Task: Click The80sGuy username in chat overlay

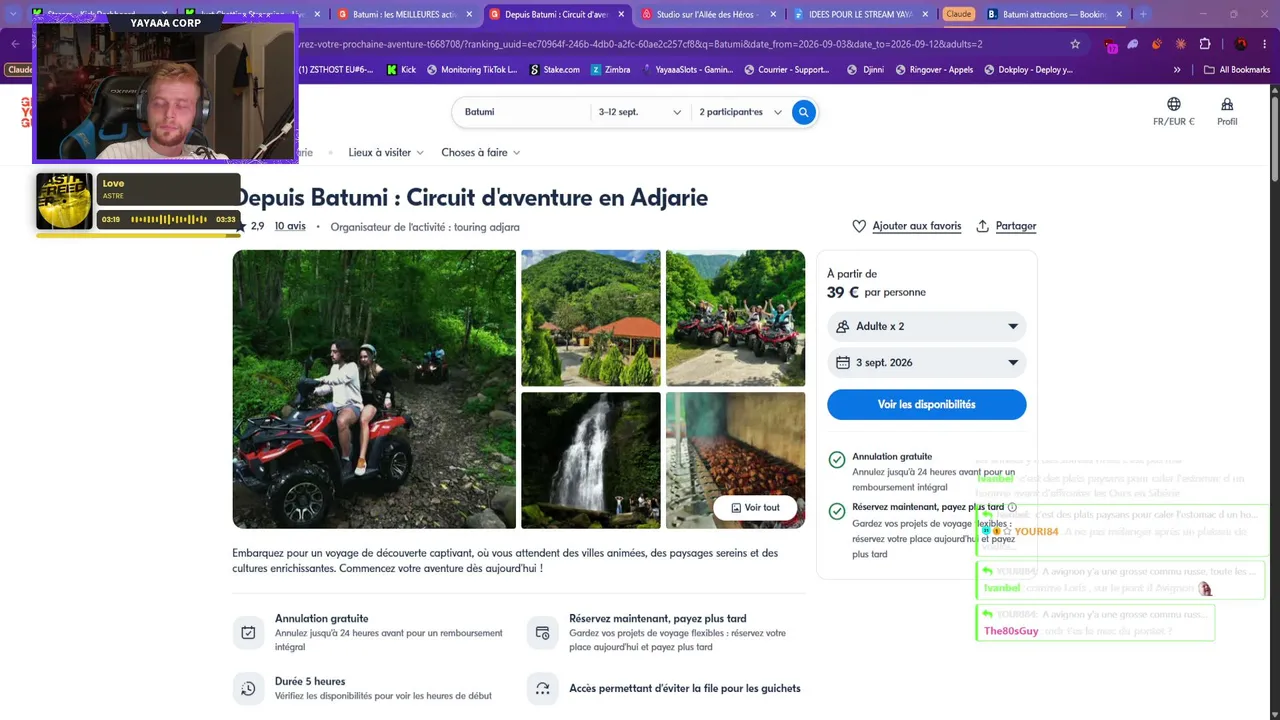Action: pos(1011,631)
